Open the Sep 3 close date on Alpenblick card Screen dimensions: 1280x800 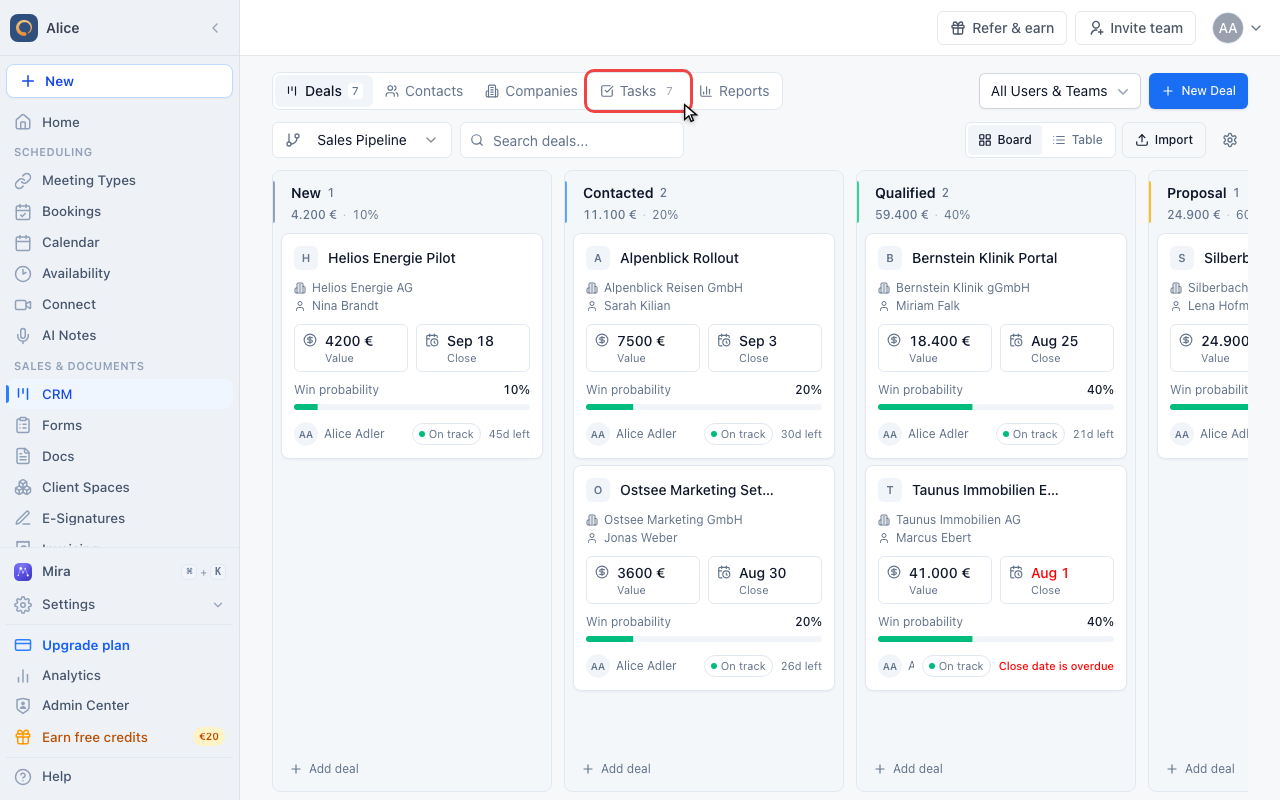pyautogui.click(x=765, y=348)
